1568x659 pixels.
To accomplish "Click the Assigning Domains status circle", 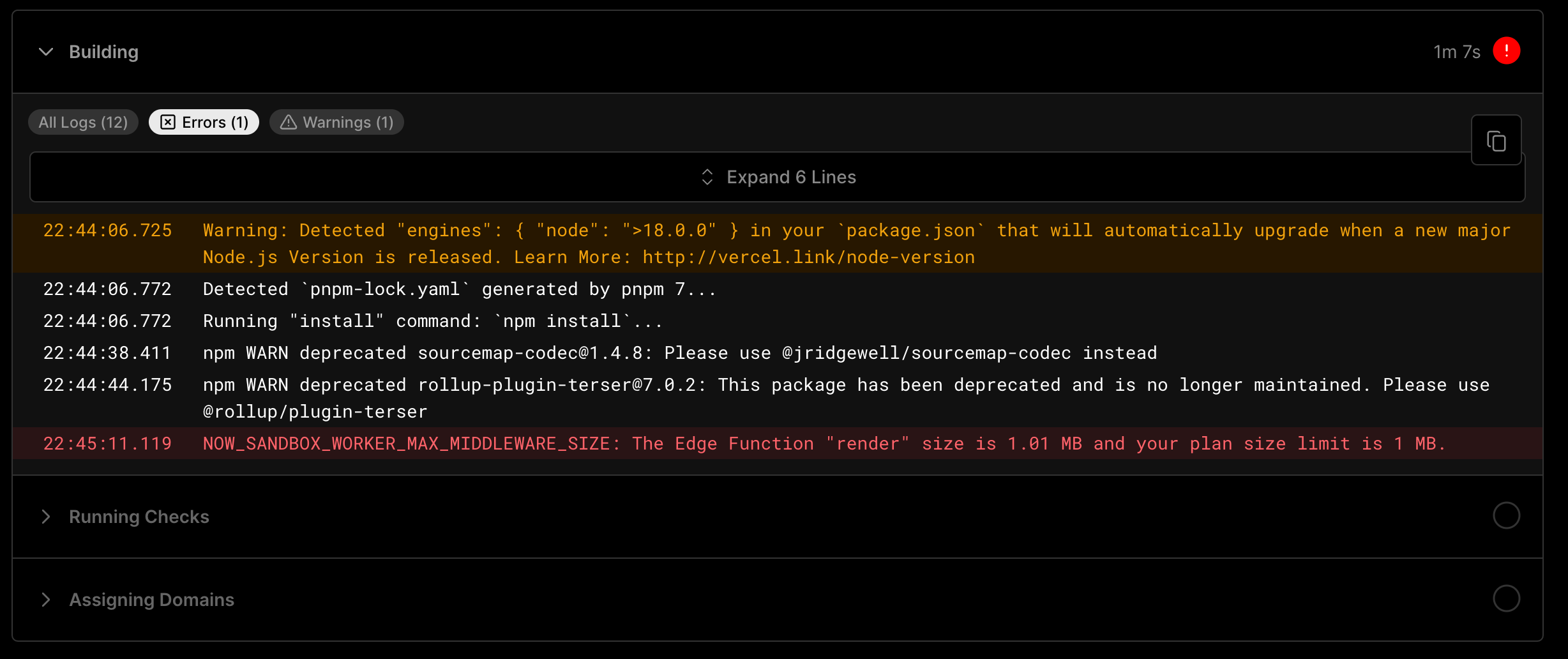I will [x=1507, y=598].
